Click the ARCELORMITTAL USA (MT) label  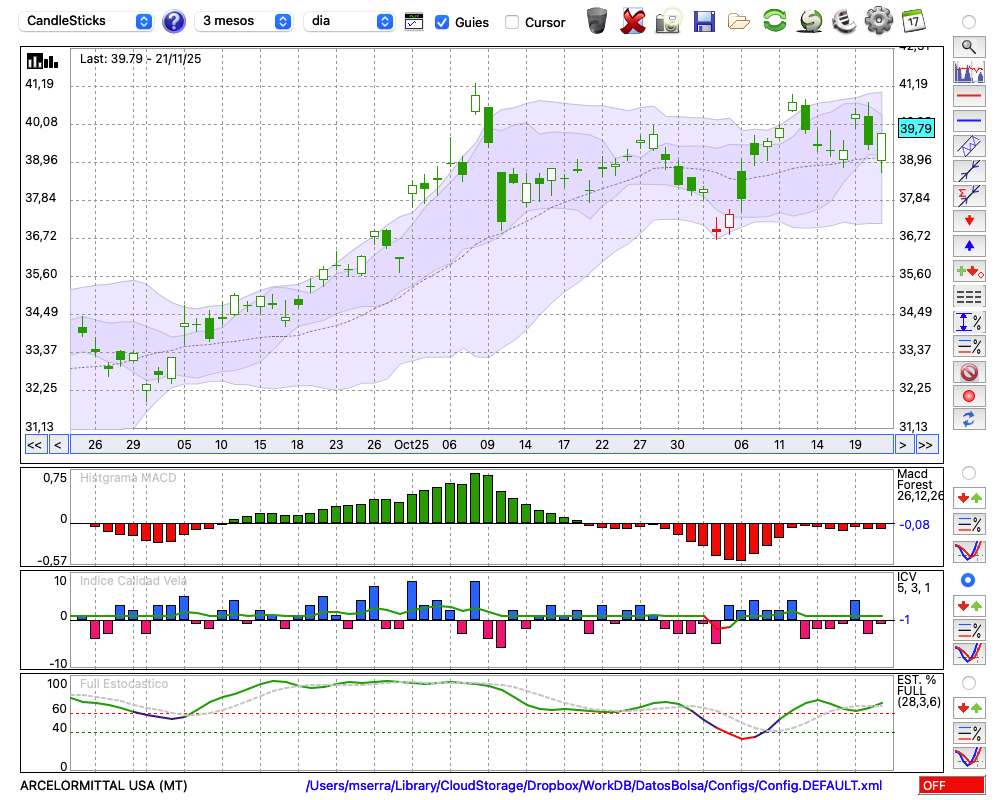104,785
